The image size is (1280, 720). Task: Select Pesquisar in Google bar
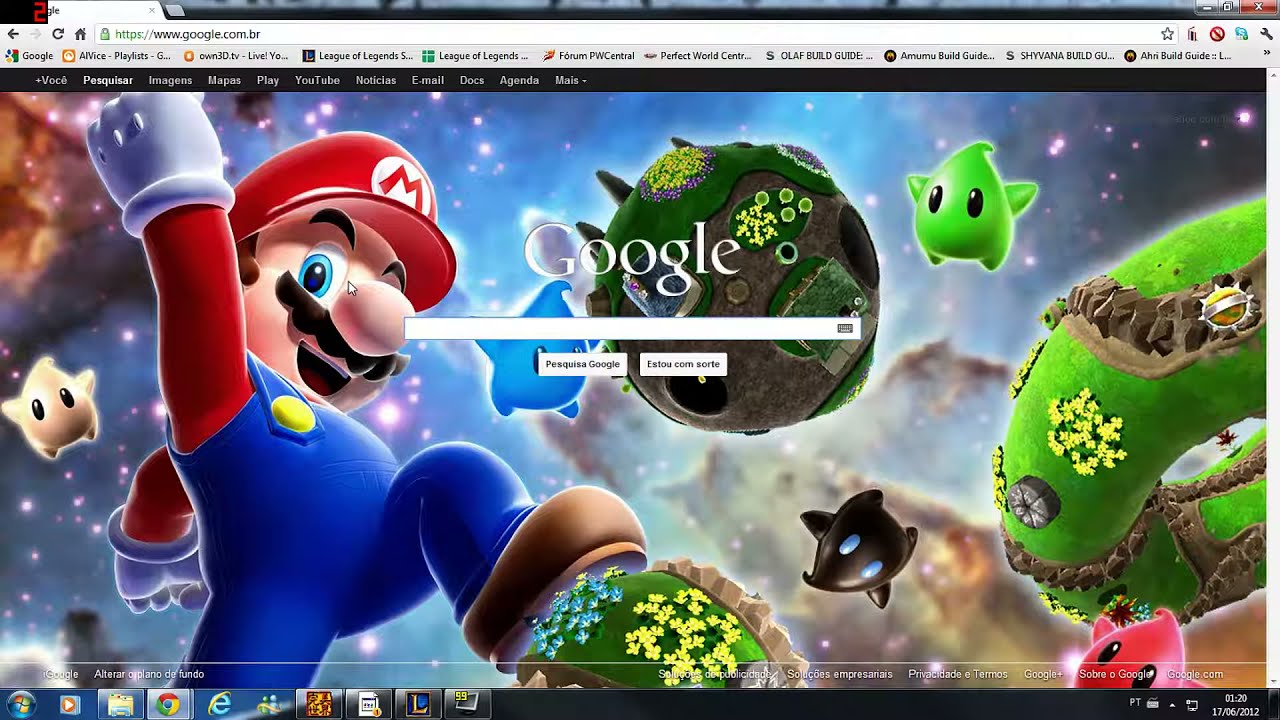(x=108, y=80)
